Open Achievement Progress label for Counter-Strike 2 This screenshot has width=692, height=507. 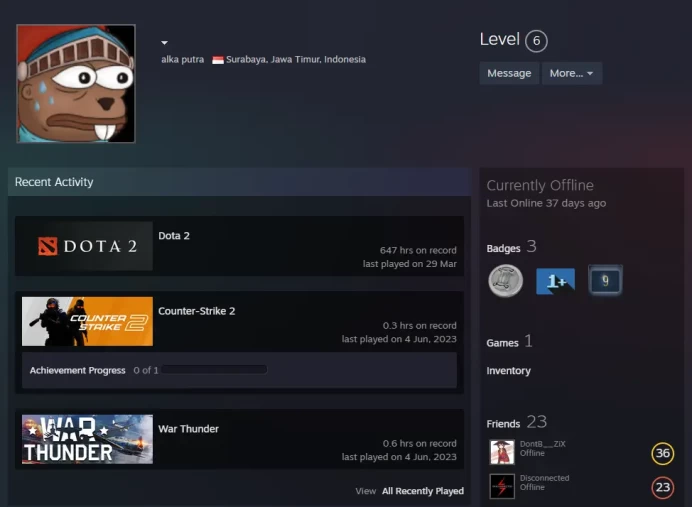click(x=78, y=370)
